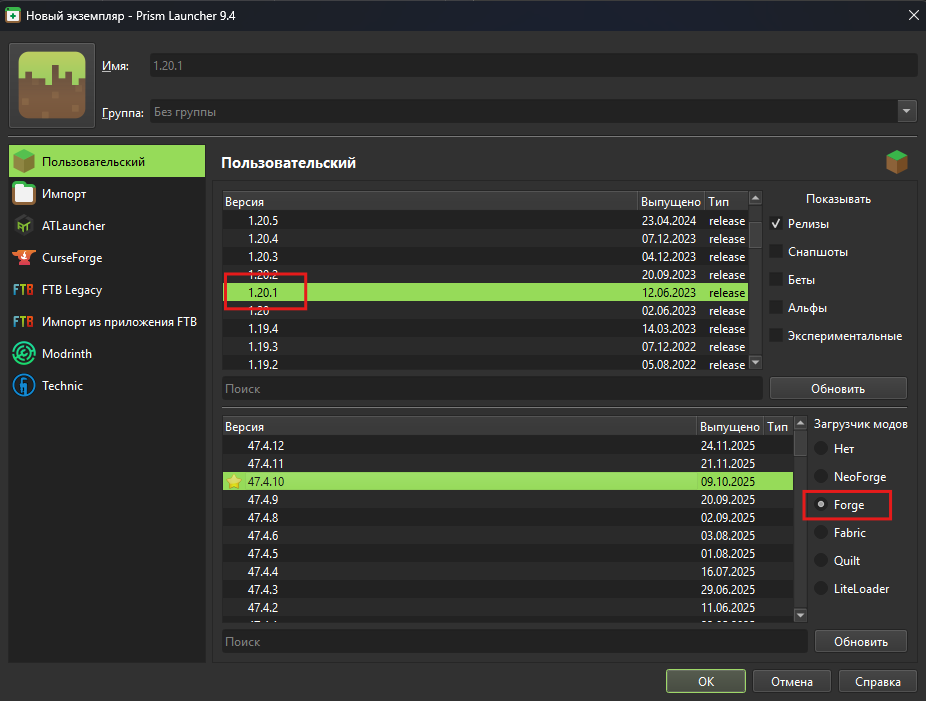
Task: Close the Новый экземпляр dialog
Action: 913,15
